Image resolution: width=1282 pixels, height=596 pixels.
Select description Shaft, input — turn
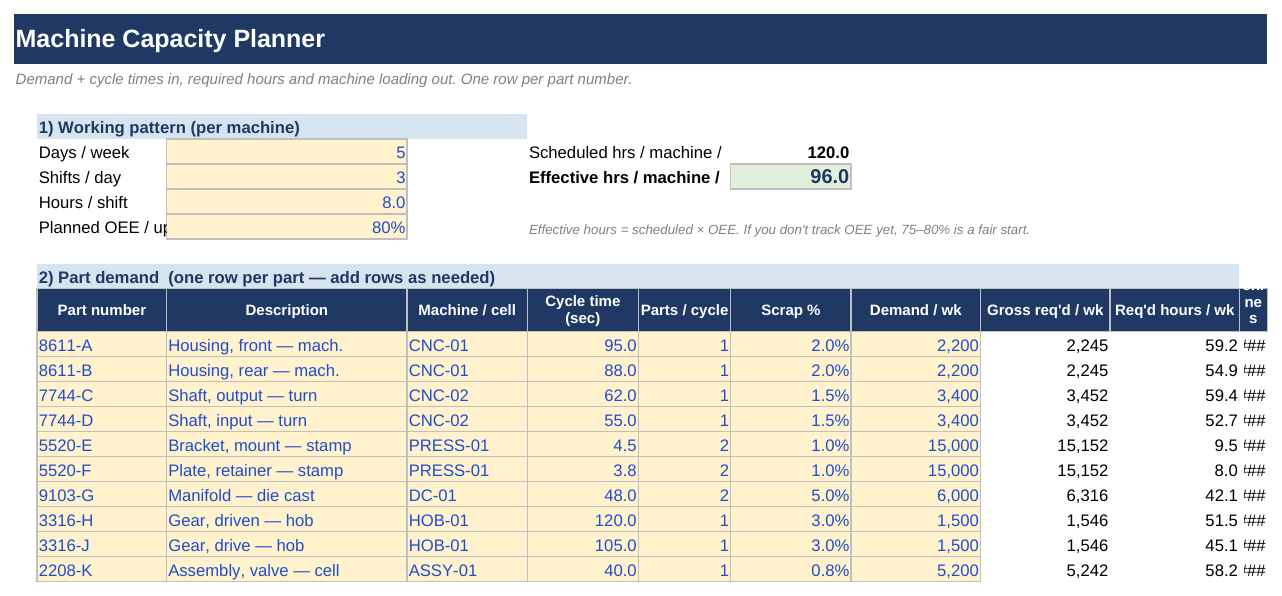pos(286,420)
